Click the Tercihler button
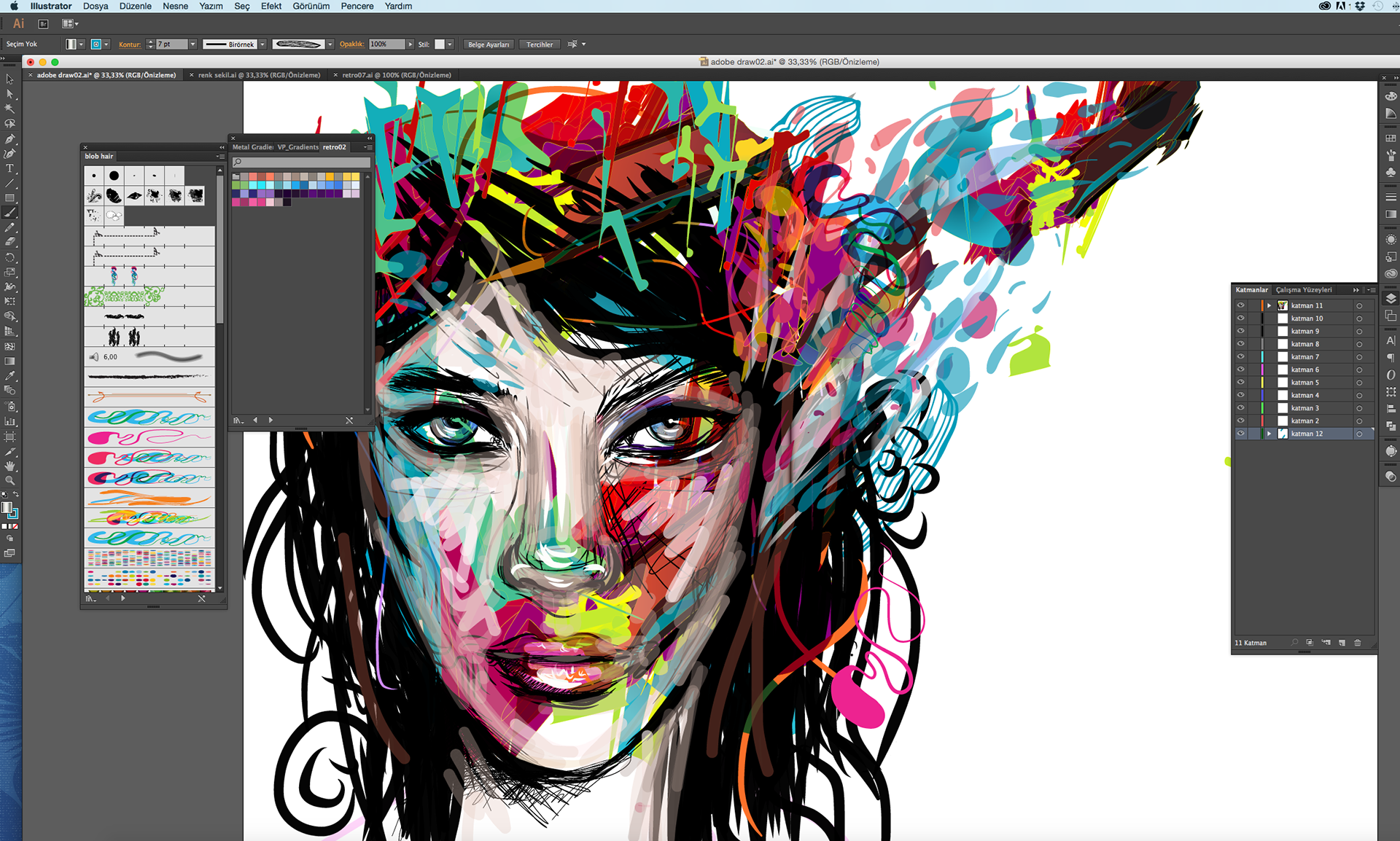 point(540,44)
